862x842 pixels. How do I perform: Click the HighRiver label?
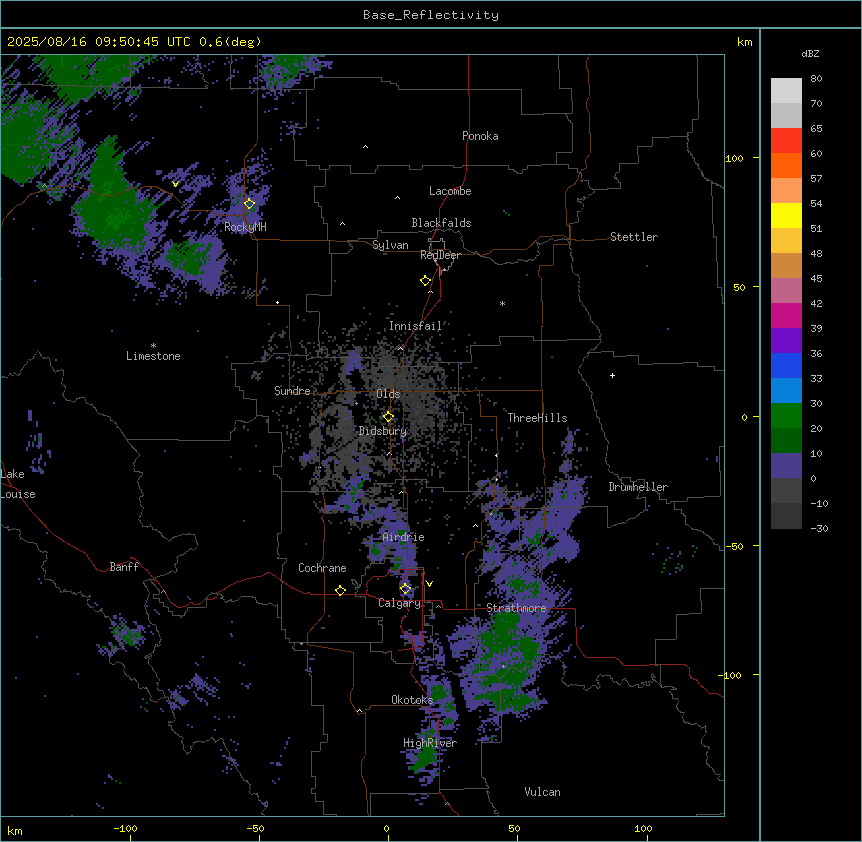pyautogui.click(x=430, y=743)
